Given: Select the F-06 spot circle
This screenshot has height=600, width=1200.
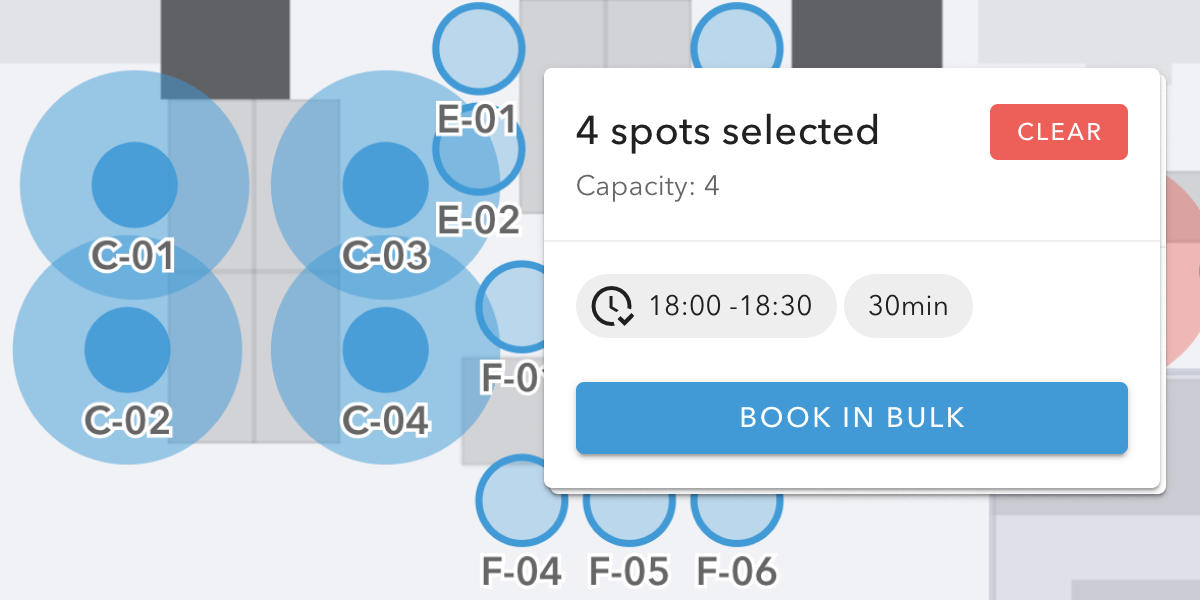Looking at the screenshot, I should [x=737, y=515].
